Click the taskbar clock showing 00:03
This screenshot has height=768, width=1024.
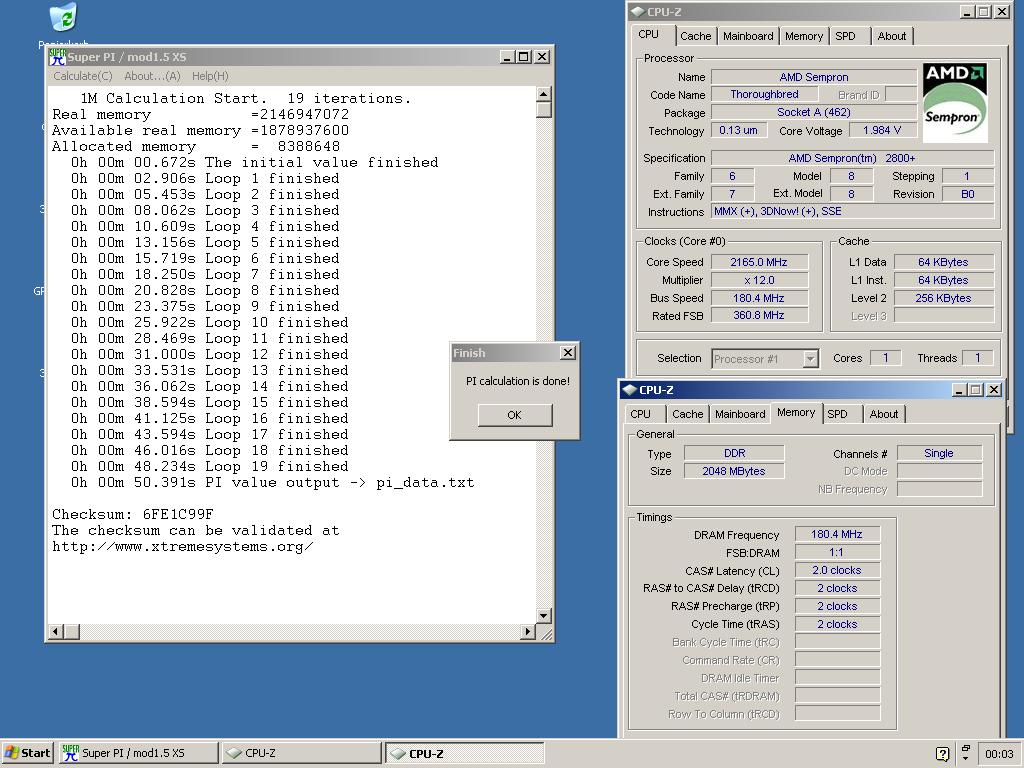click(999, 754)
